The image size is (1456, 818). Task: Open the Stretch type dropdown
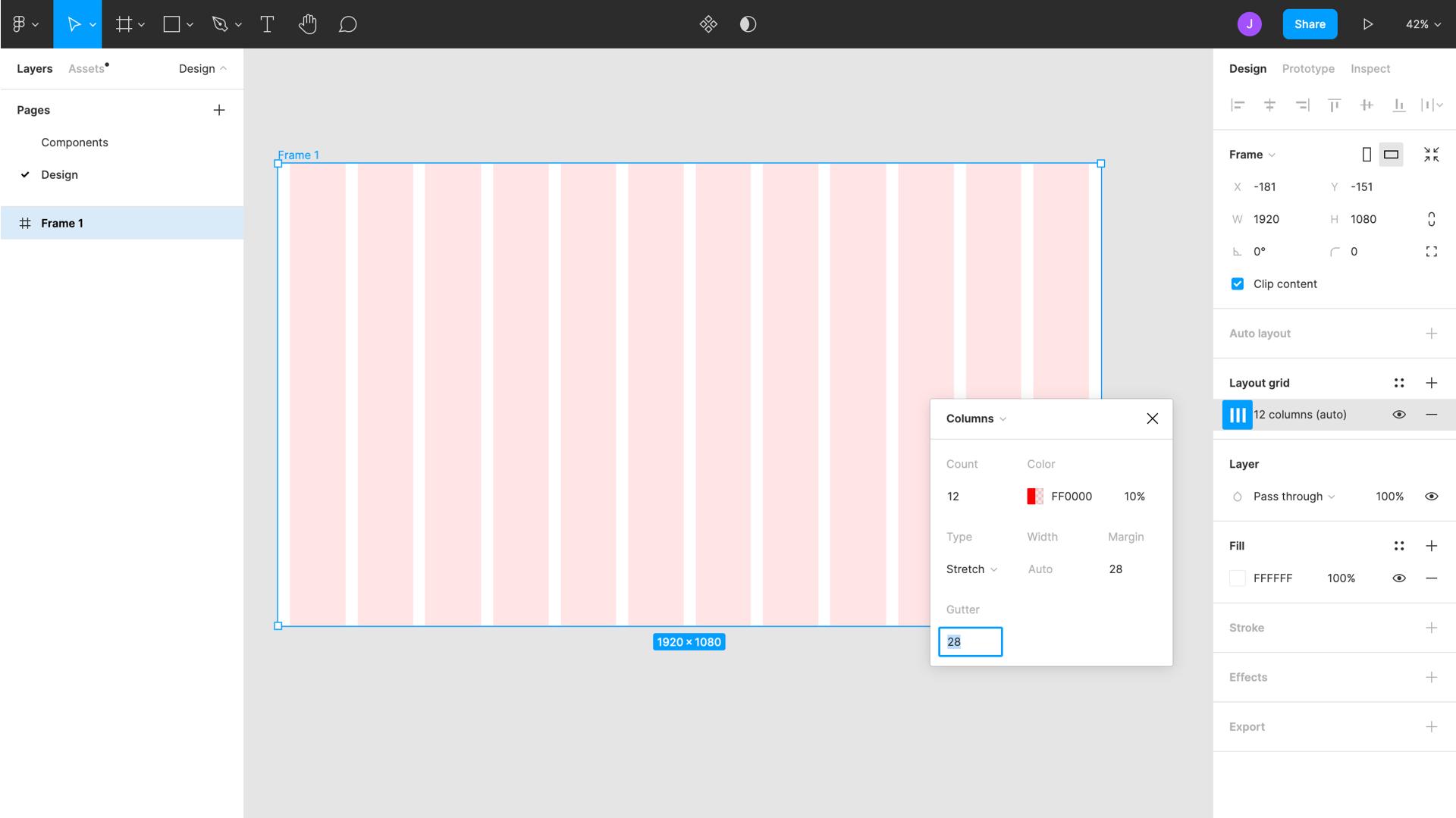coord(971,569)
